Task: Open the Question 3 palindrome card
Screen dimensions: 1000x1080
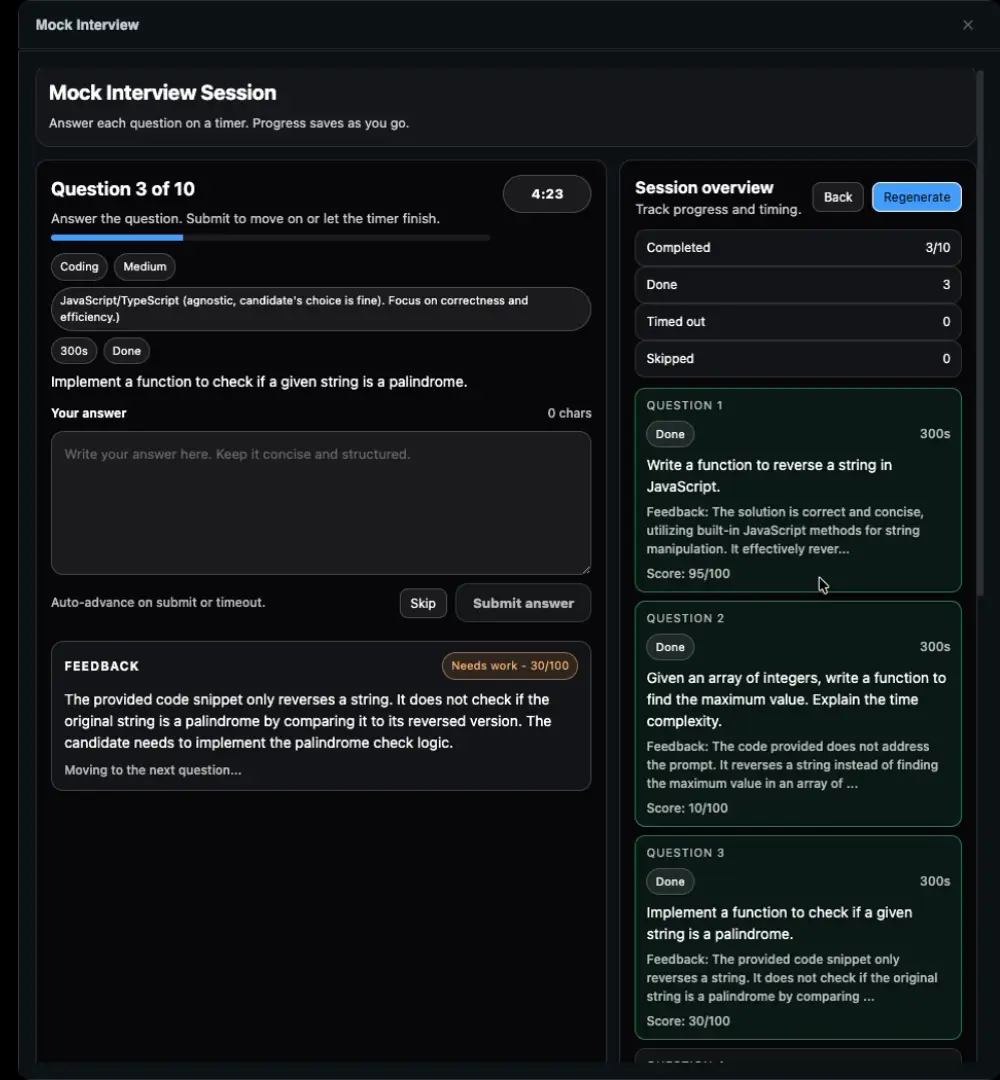Action: coord(797,937)
